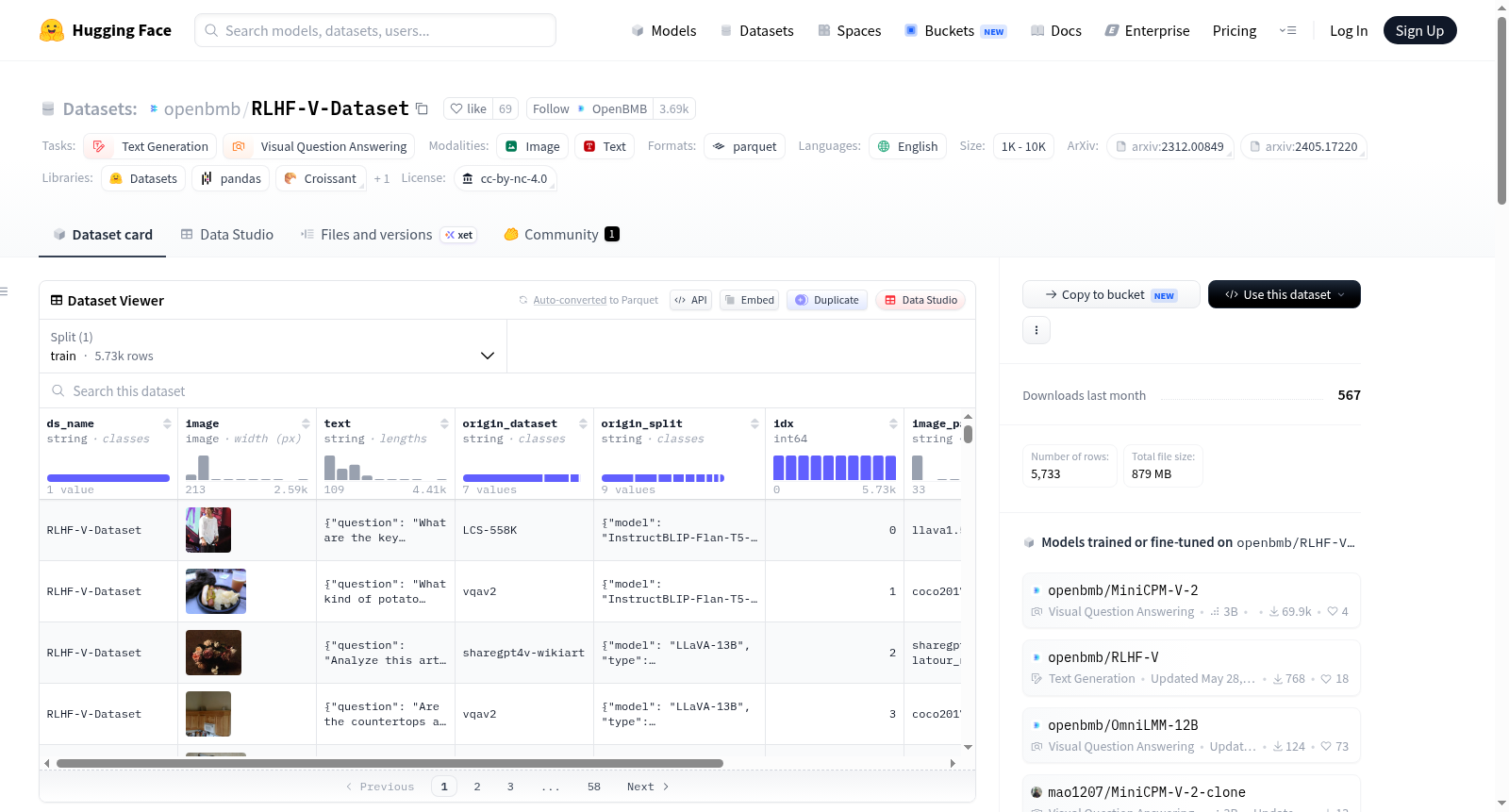Image resolution: width=1509 pixels, height=812 pixels.
Task: Click the idx column histogram bars
Action: pos(835,468)
